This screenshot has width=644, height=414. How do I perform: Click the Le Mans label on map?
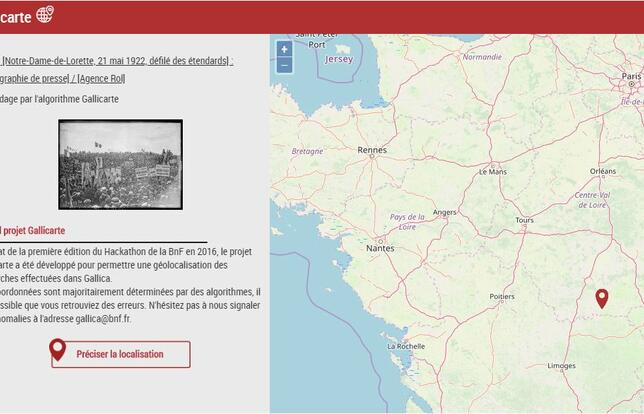coord(493,172)
